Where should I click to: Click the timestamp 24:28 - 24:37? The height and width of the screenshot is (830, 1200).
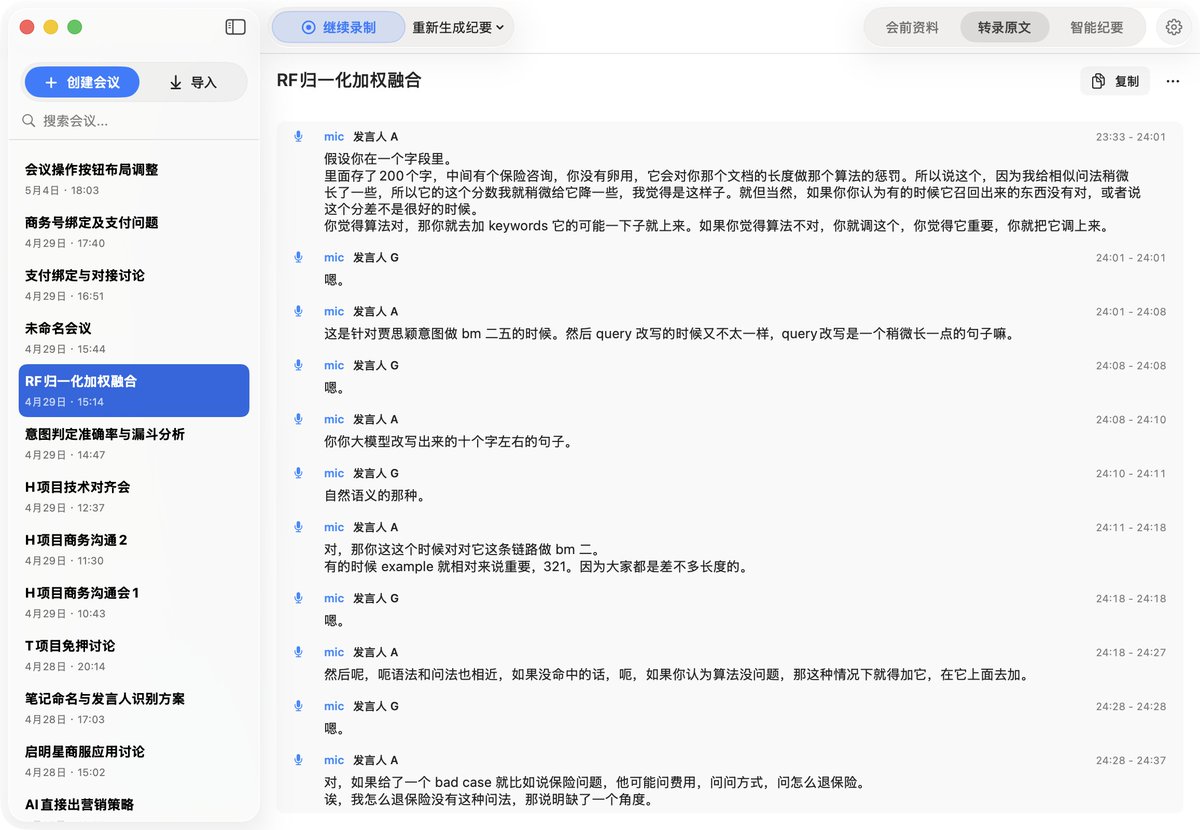pos(1130,761)
